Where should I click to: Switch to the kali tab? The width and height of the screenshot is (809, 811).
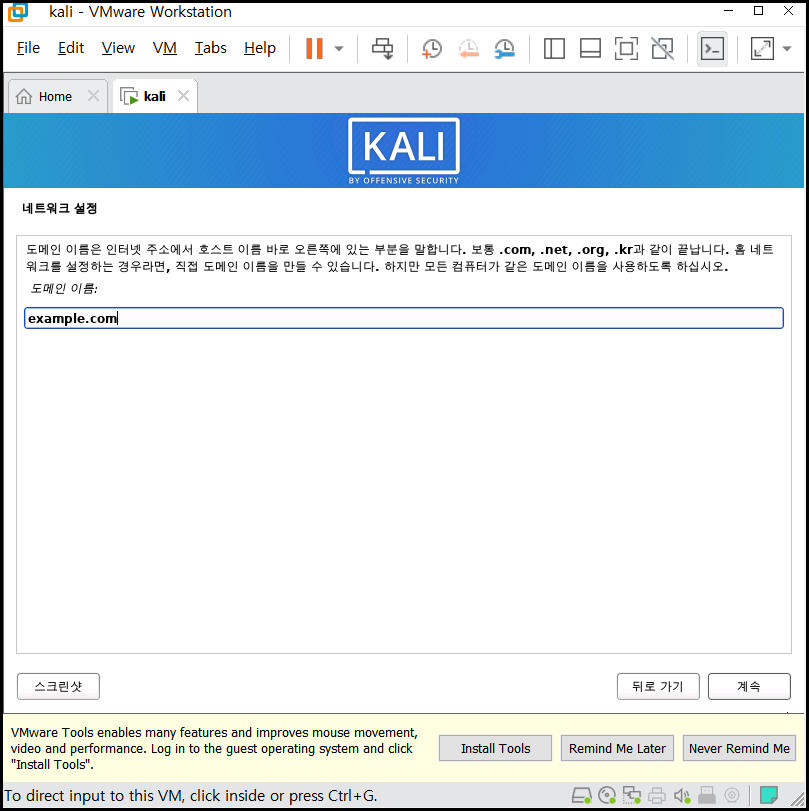(154, 96)
